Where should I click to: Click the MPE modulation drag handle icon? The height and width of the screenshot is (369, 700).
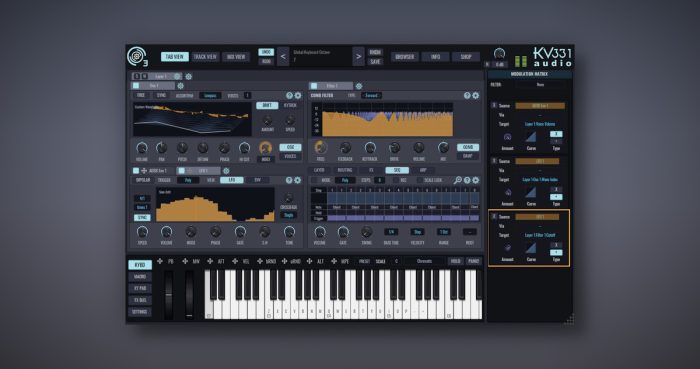(x=334, y=261)
